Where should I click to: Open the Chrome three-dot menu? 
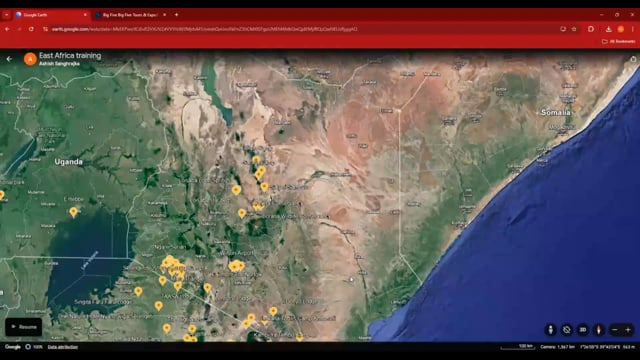[633, 29]
